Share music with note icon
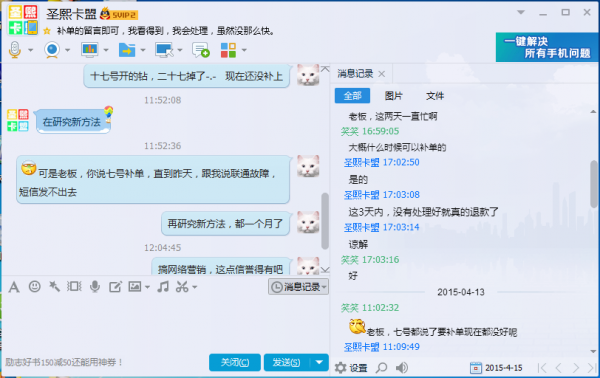The image size is (600, 378). click(163, 287)
